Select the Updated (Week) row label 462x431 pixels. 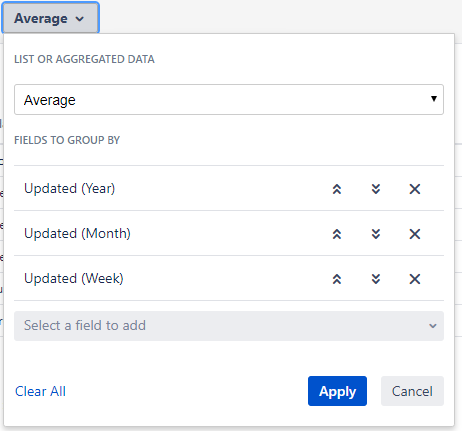74,279
